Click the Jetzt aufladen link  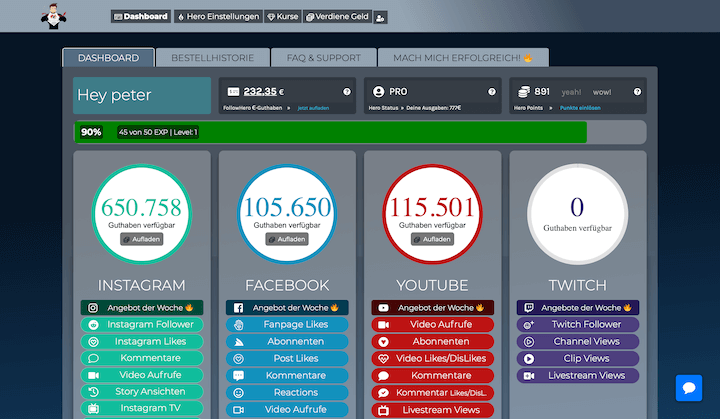coord(313,108)
